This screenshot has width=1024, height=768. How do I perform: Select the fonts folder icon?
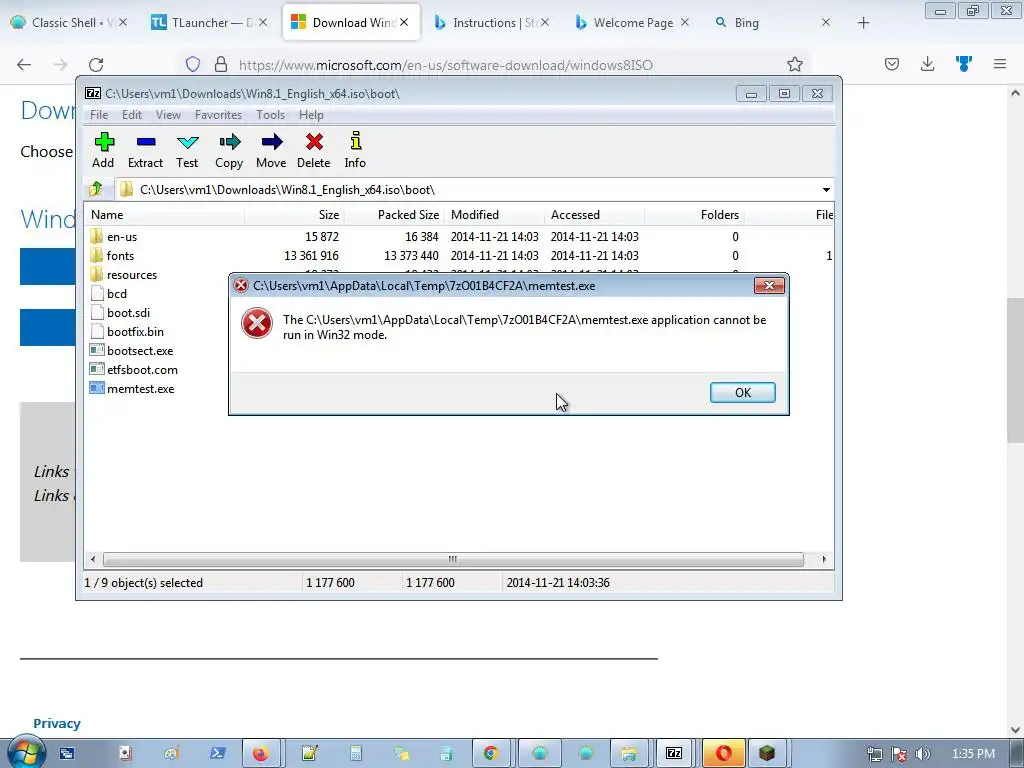(97, 255)
